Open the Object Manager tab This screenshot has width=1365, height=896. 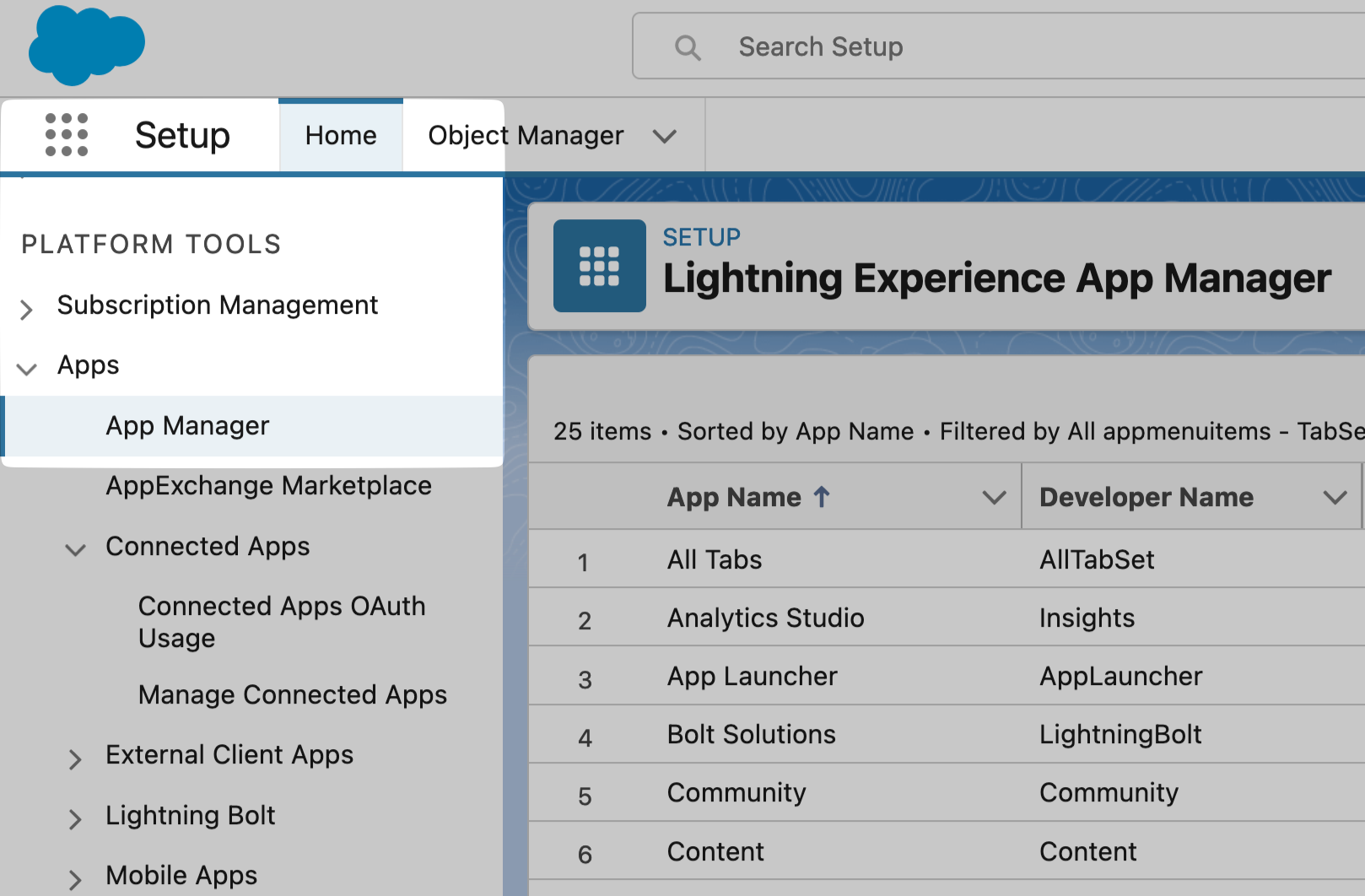(x=525, y=136)
